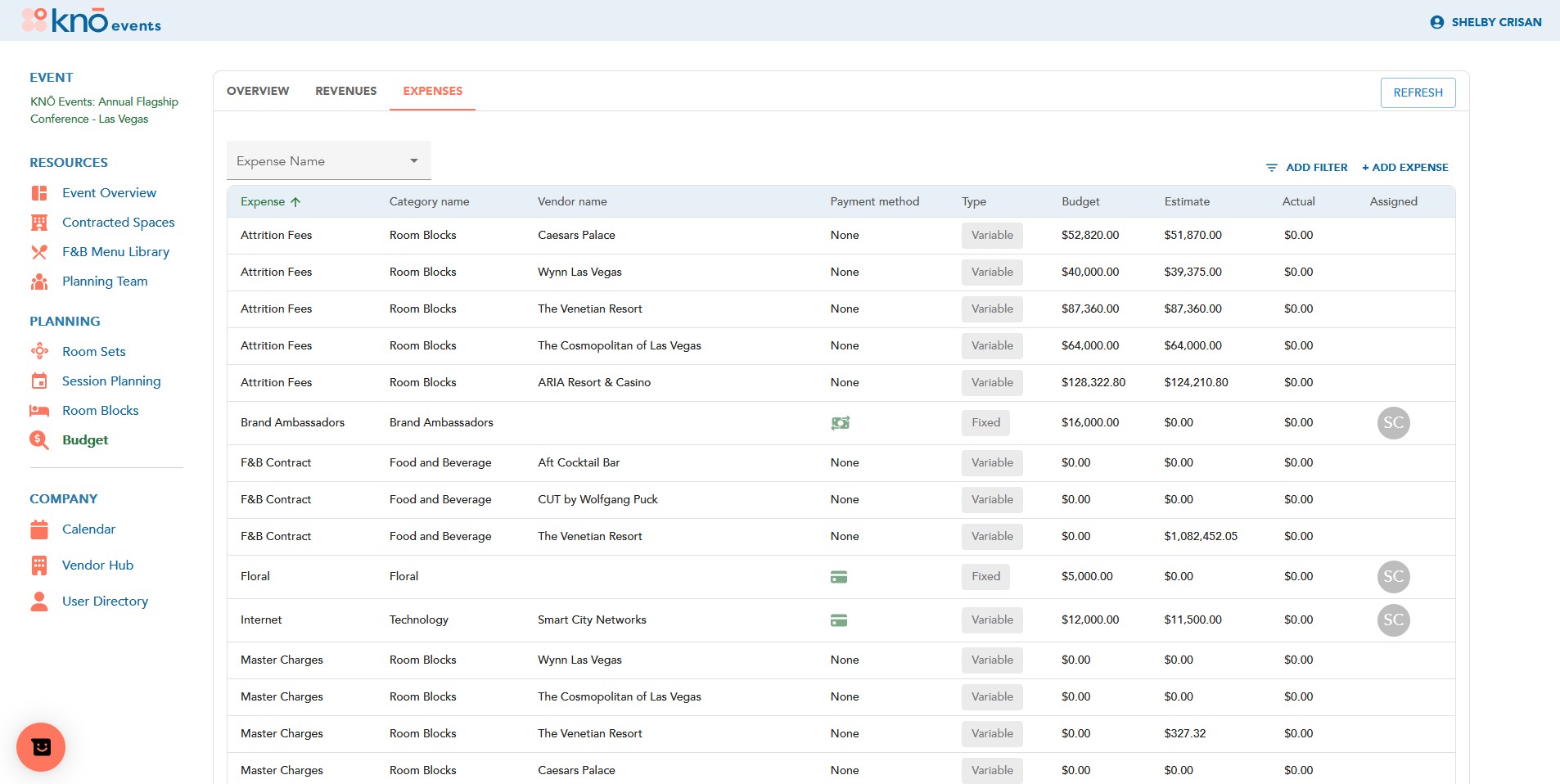This screenshot has width=1560, height=784.
Task: Sort by Category name column header
Action: coord(429,202)
